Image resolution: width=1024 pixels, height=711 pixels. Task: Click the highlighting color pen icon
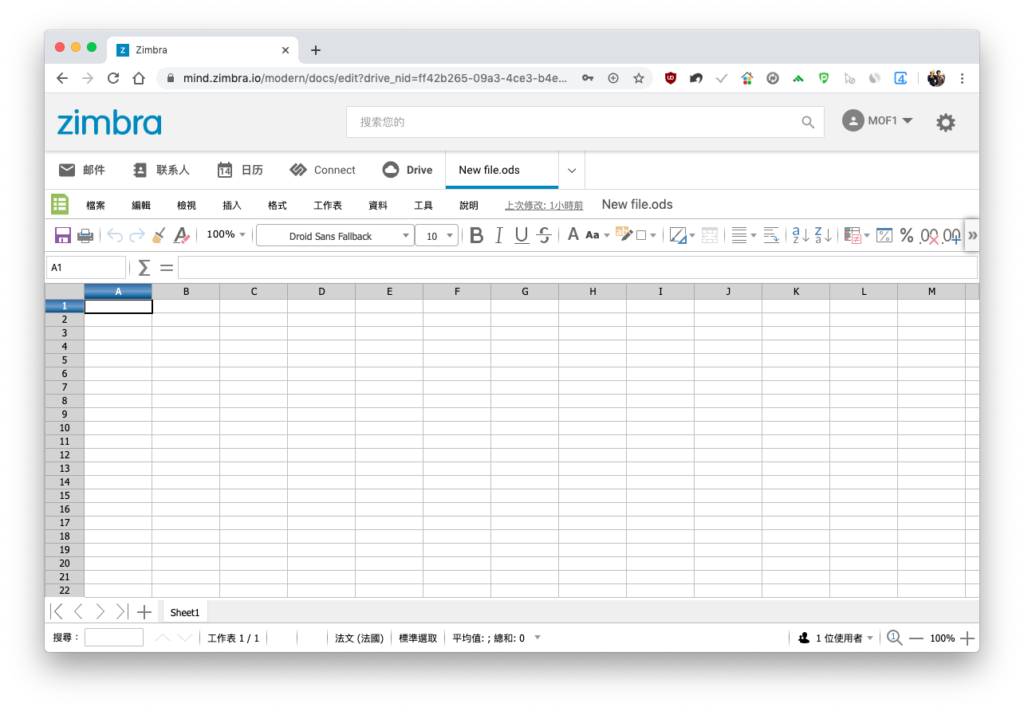[x=624, y=235]
